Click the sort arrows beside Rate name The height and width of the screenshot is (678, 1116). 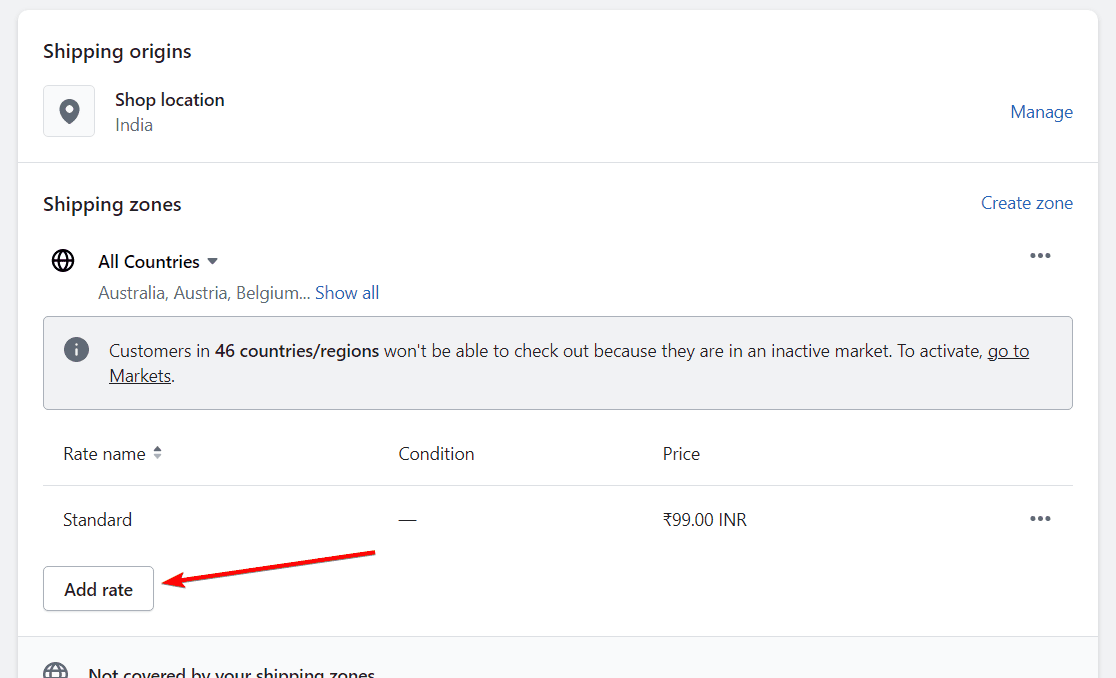coord(157,452)
